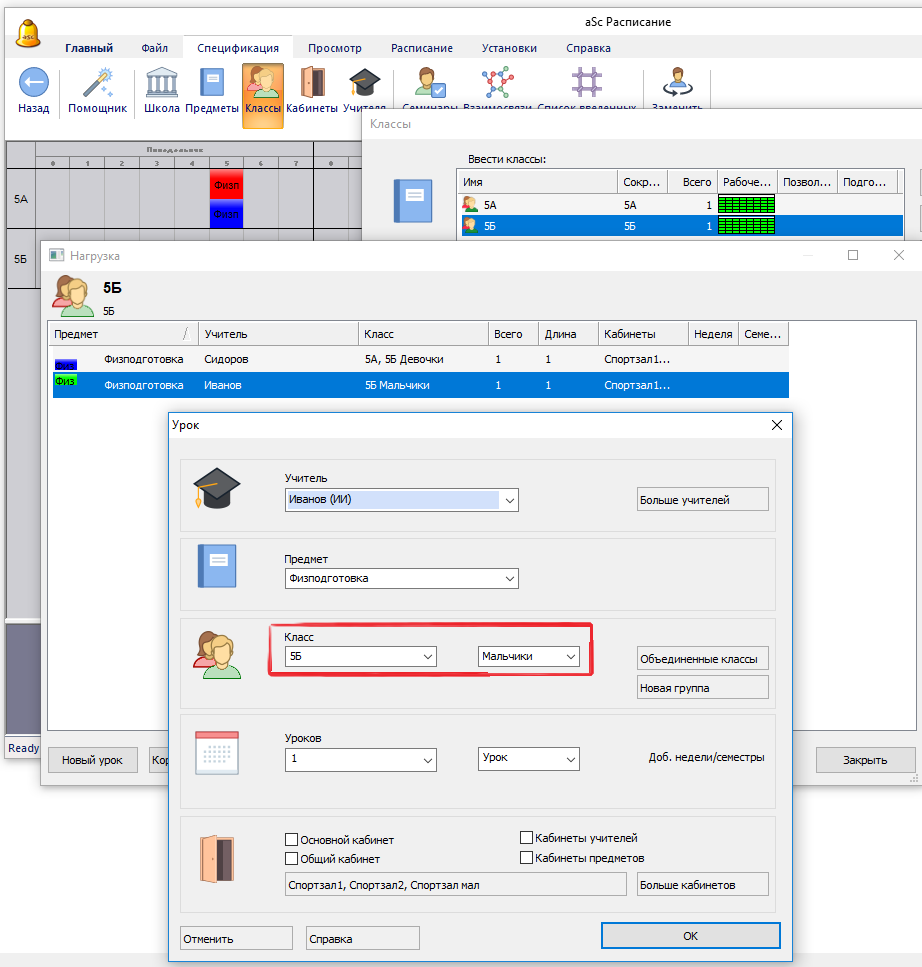Enable the Основной кабинет checkbox
The width and height of the screenshot is (922, 967).
tap(292, 840)
